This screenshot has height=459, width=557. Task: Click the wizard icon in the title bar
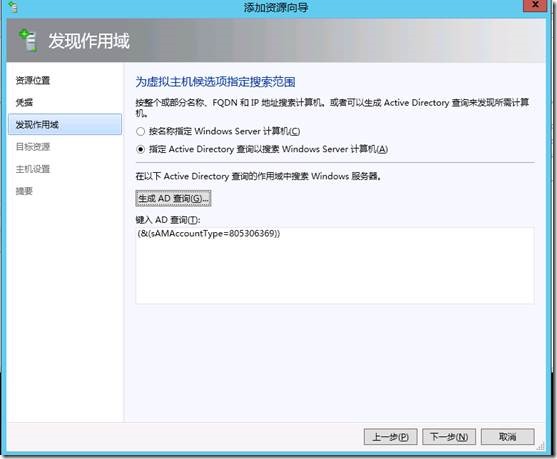click(x=12, y=7)
